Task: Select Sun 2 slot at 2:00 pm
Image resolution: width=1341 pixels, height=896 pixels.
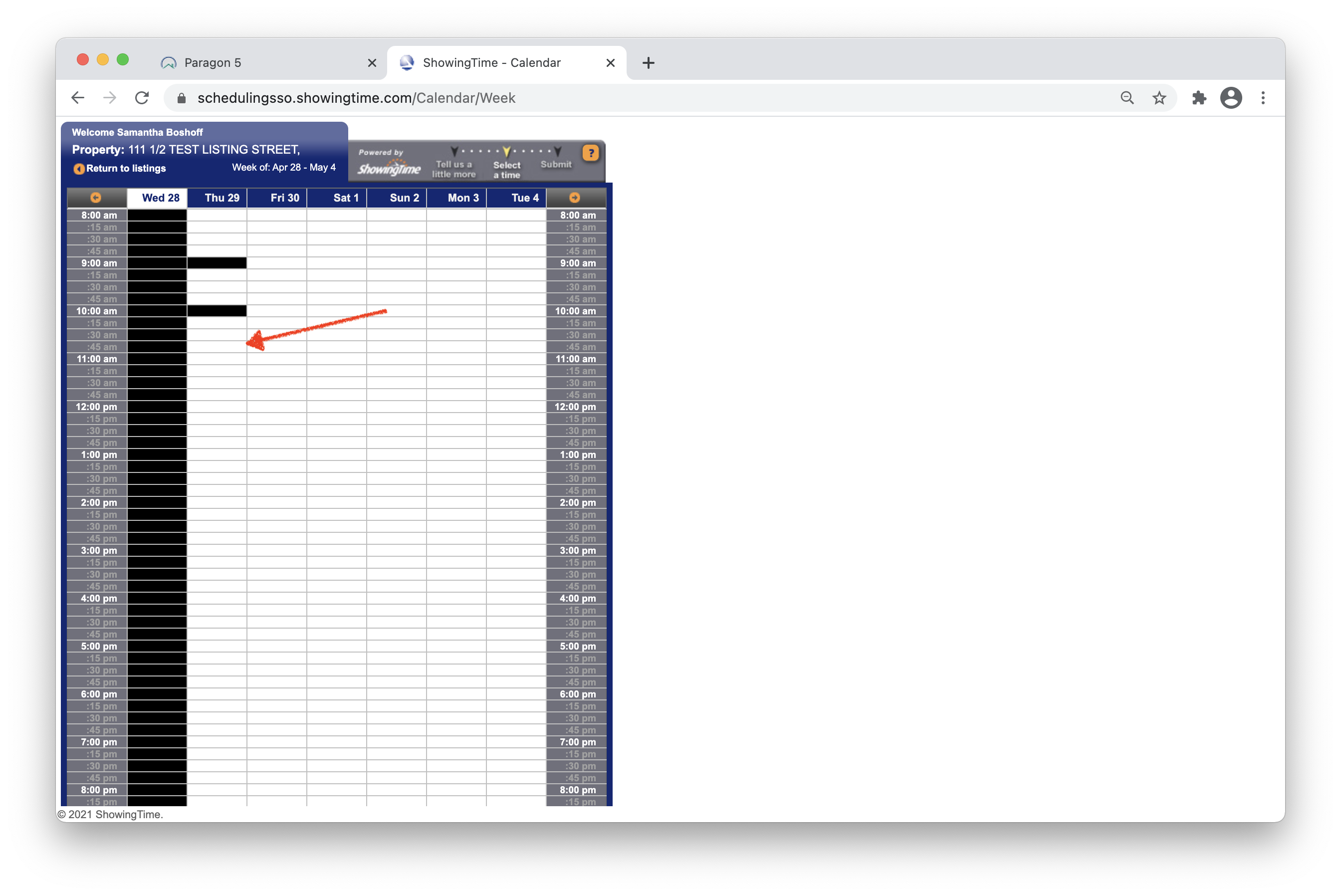Action: pyautogui.click(x=397, y=503)
